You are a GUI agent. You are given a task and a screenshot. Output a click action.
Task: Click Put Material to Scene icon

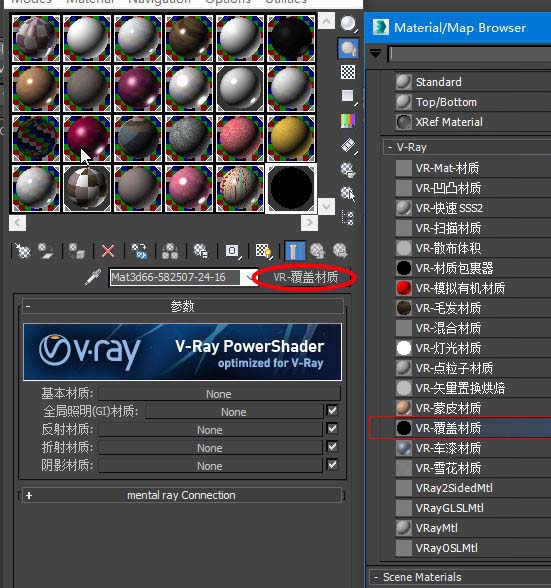pyautogui.click(x=46, y=251)
